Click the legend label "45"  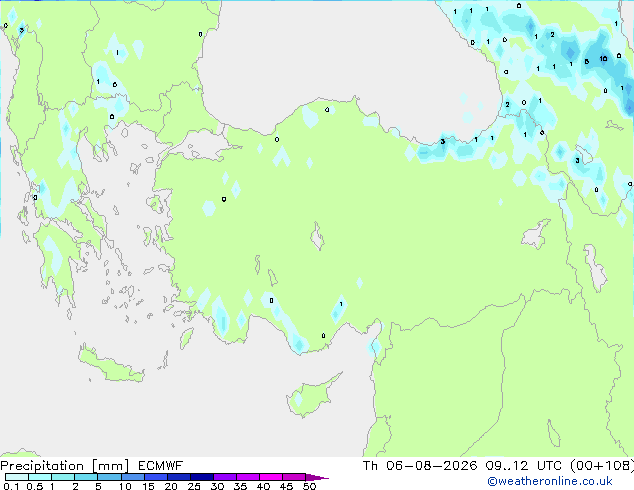point(286,486)
